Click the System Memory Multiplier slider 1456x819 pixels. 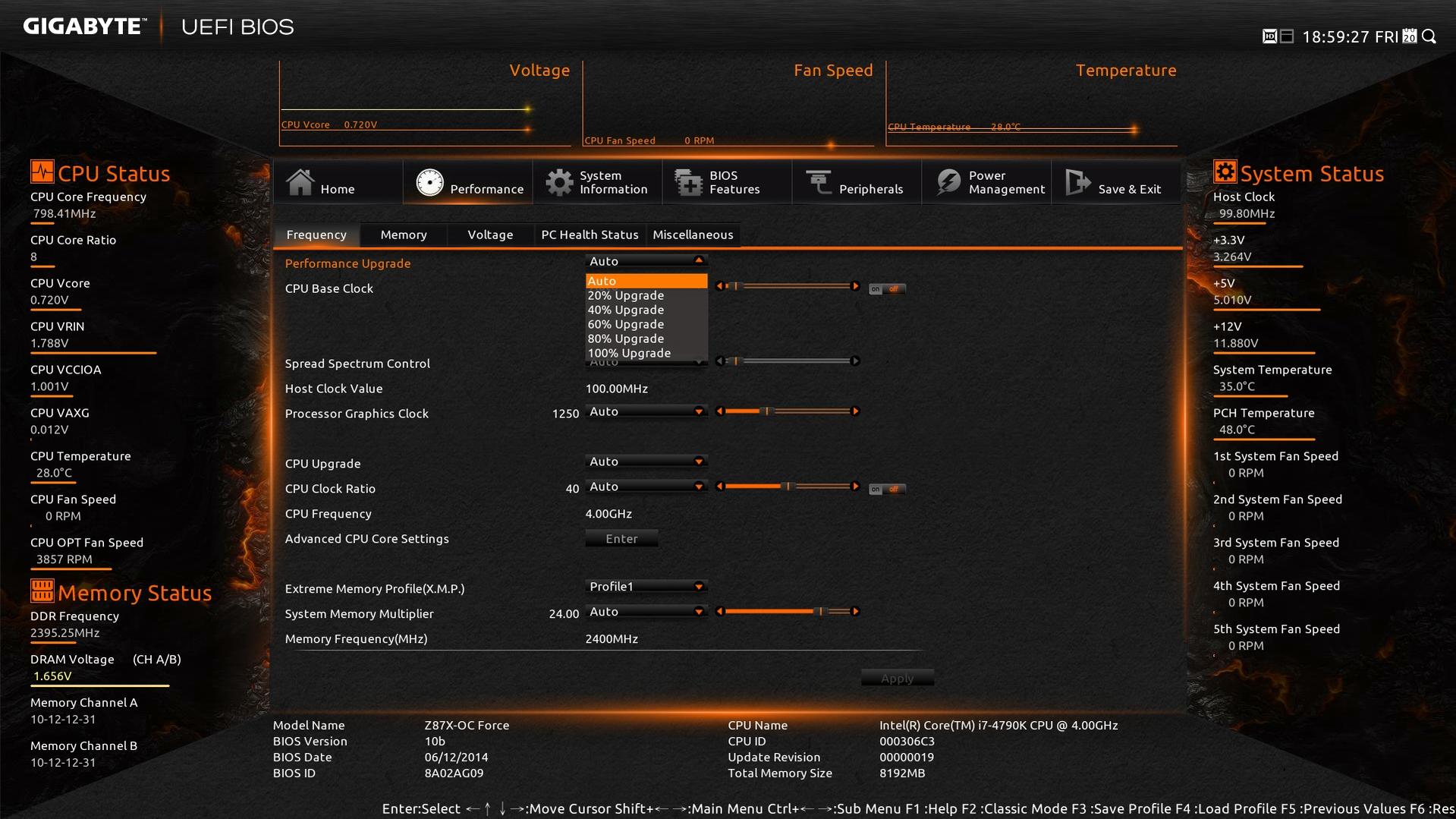(x=788, y=612)
